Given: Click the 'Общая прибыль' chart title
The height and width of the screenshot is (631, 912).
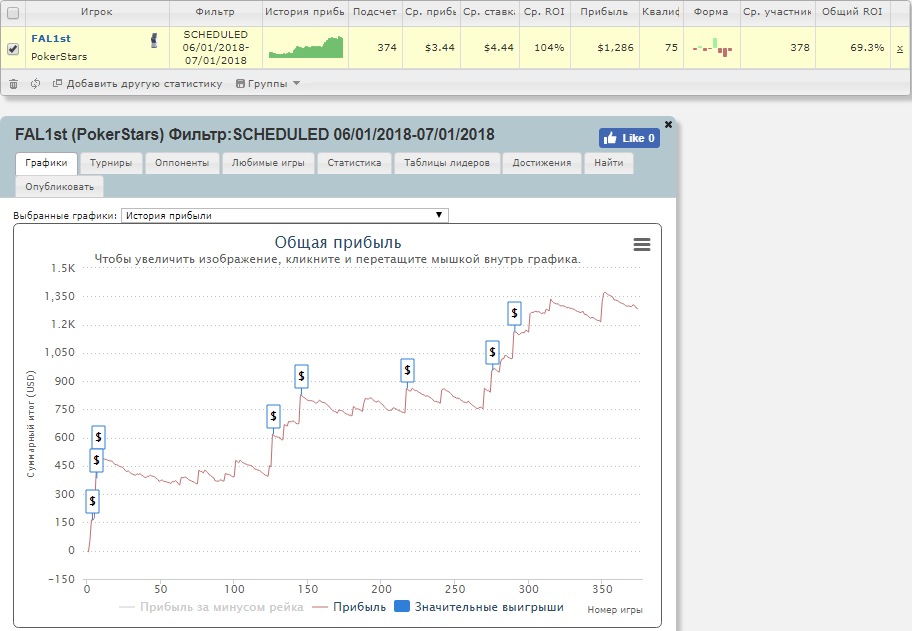Looking at the screenshot, I should pos(338,243).
